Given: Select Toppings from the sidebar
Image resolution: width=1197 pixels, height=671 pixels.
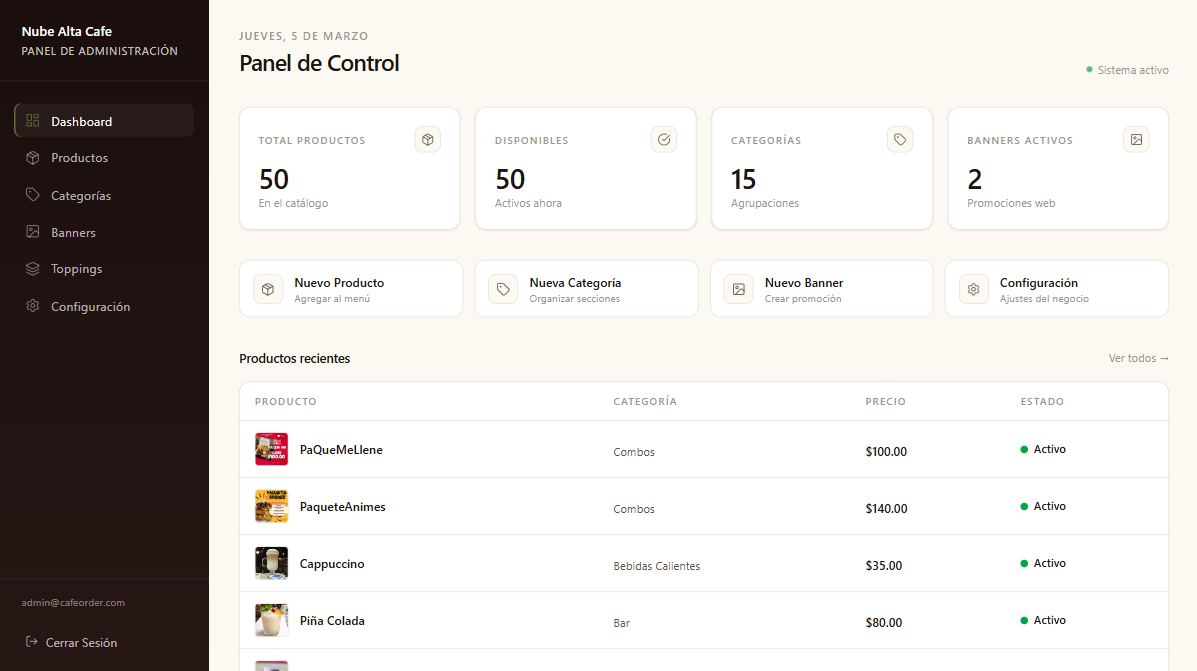Looking at the screenshot, I should (x=76, y=269).
